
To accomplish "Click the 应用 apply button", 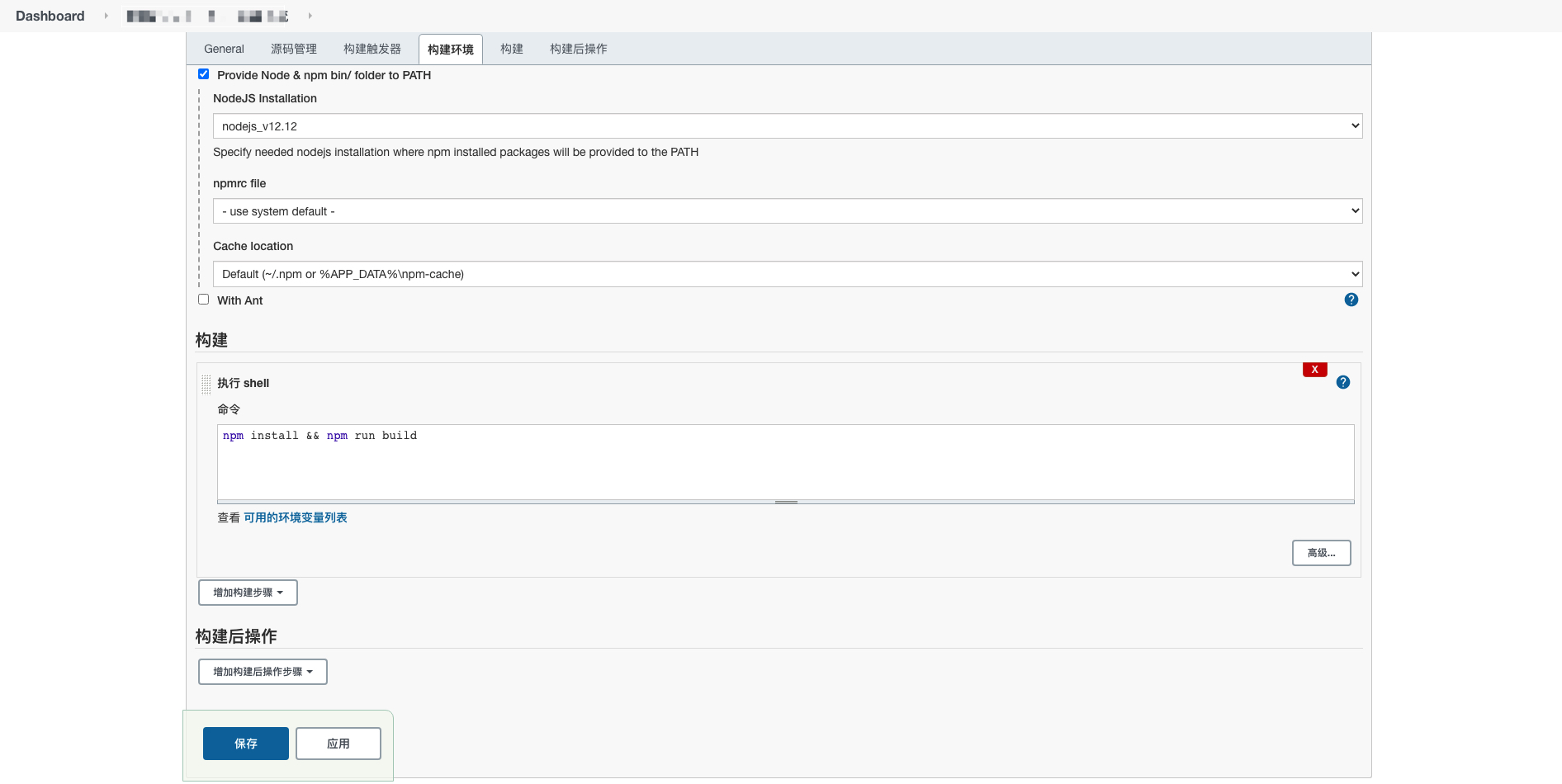I will (338, 744).
